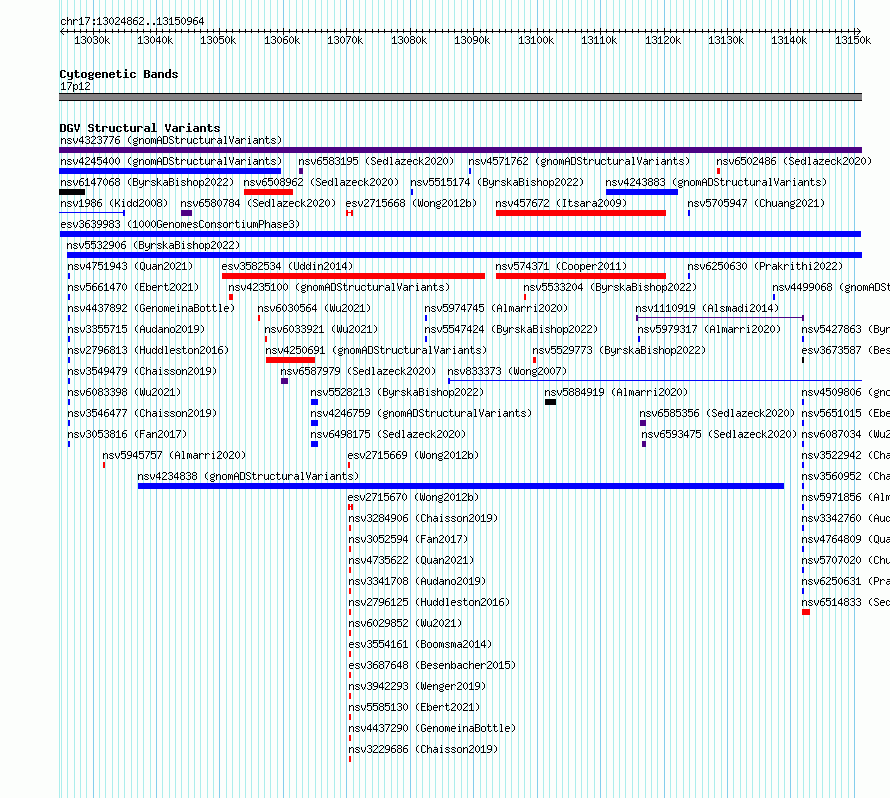This screenshot has height=798, width=890.
Task: Click nsv6250630 (Prakrithi2022) label
Action: 765,266
